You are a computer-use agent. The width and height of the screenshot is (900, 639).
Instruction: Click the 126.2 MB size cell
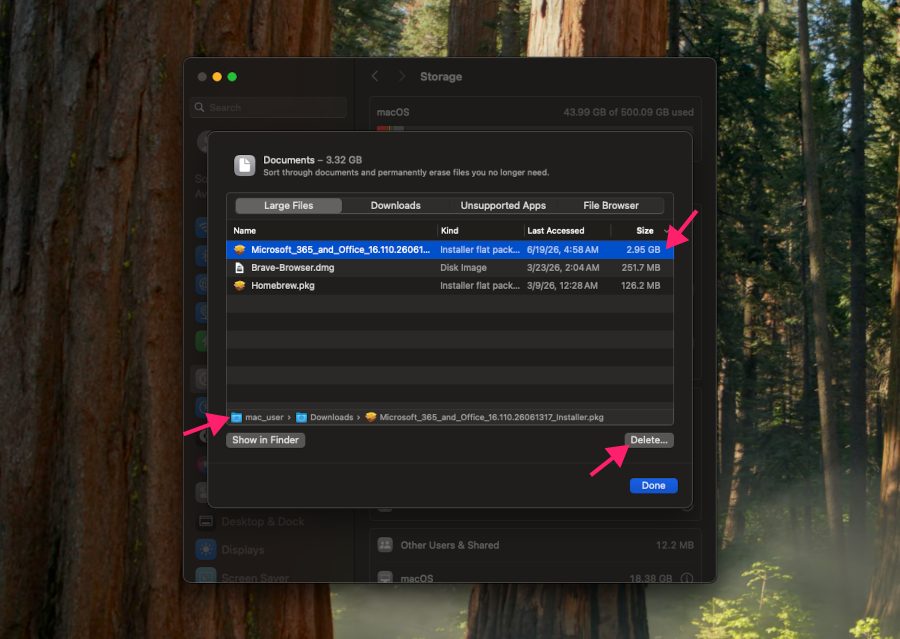click(x=641, y=285)
